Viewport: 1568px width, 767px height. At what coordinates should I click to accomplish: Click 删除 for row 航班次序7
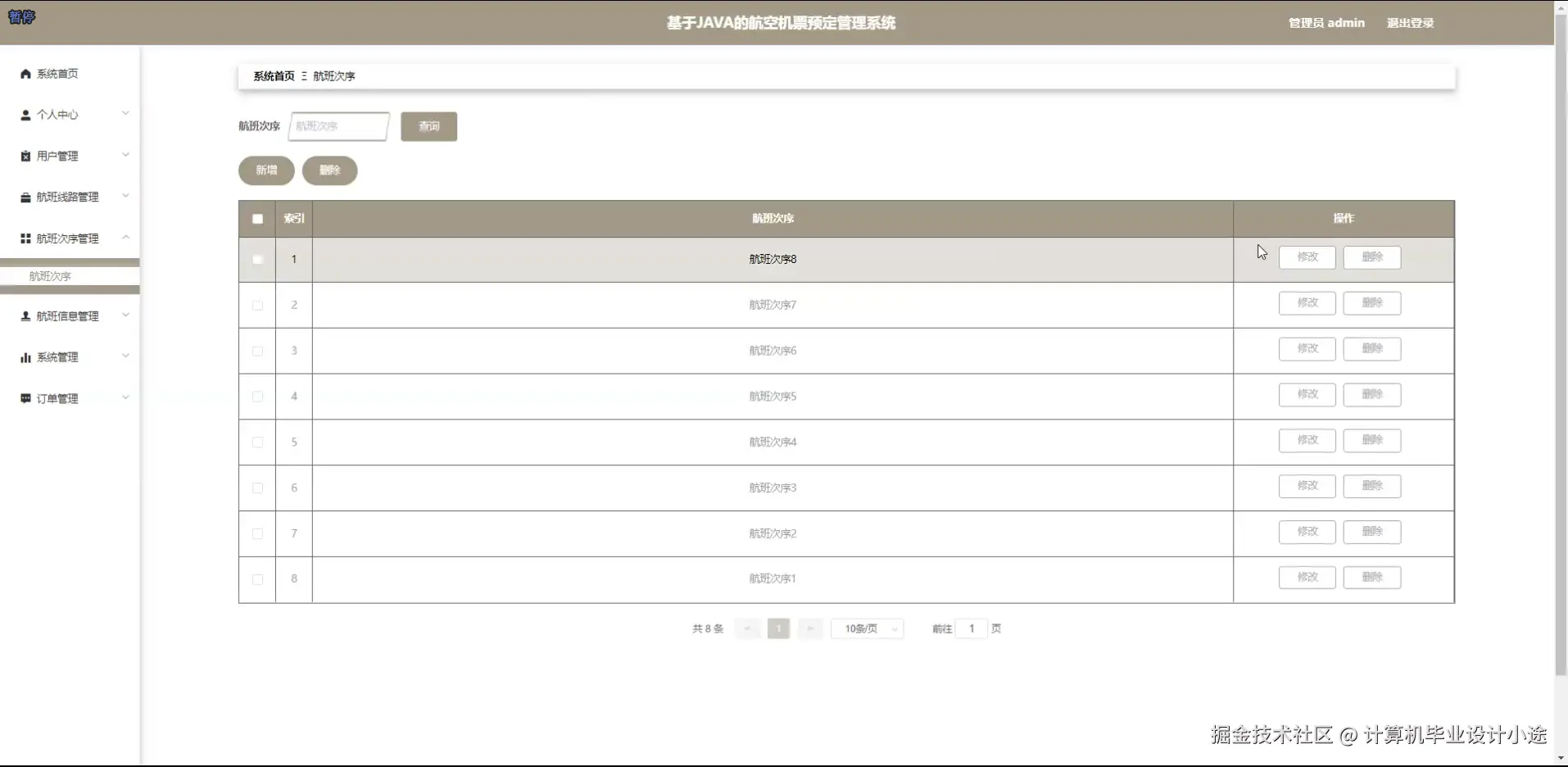click(x=1372, y=303)
